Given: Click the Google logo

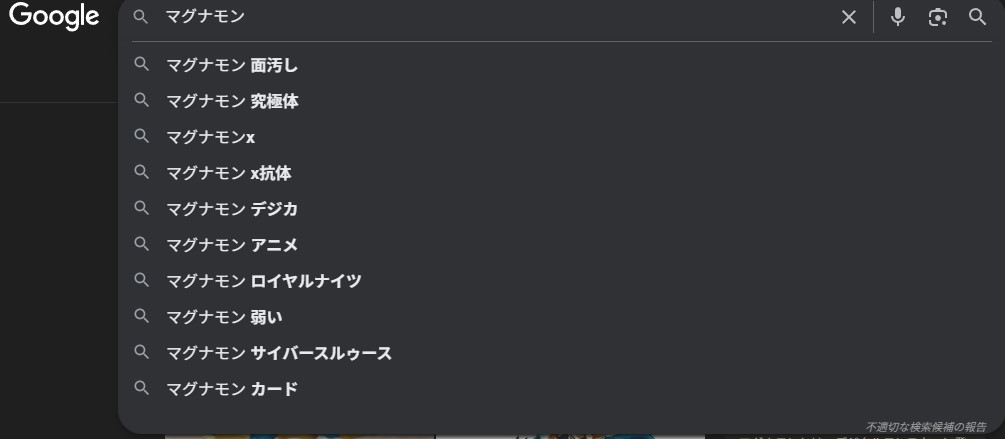Looking at the screenshot, I should pyautogui.click(x=54, y=17).
